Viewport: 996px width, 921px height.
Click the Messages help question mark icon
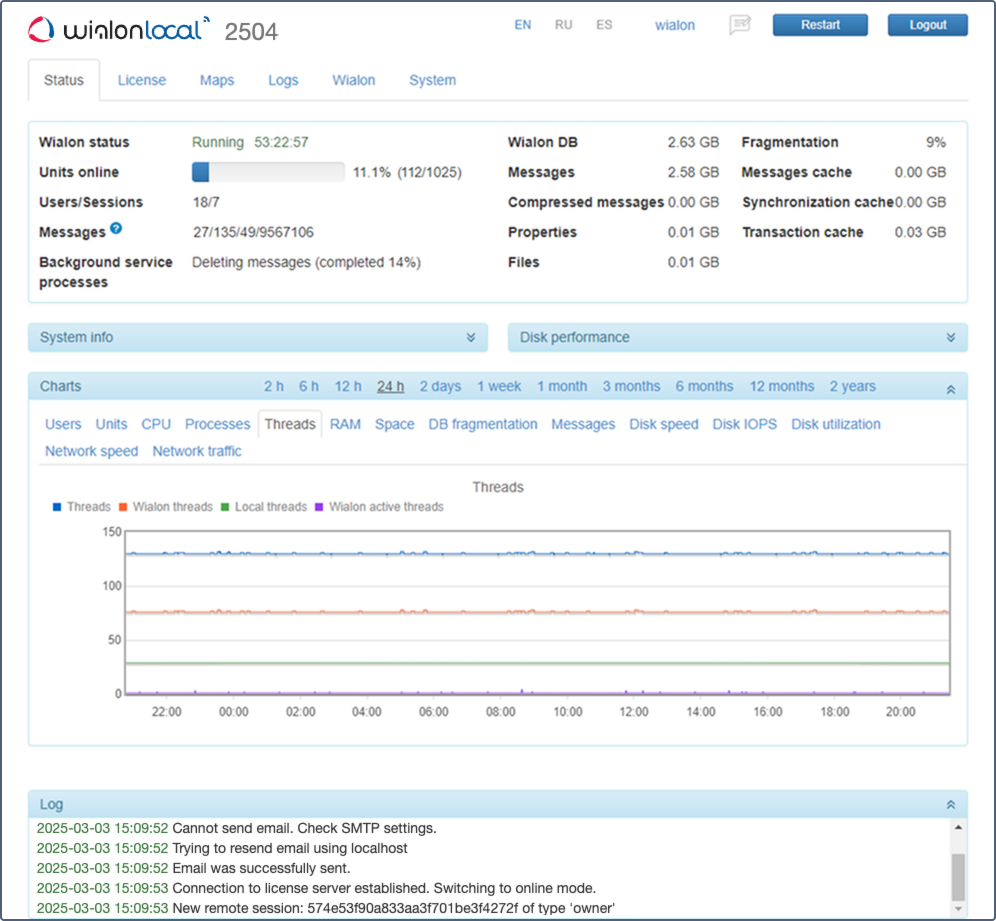coord(116,230)
